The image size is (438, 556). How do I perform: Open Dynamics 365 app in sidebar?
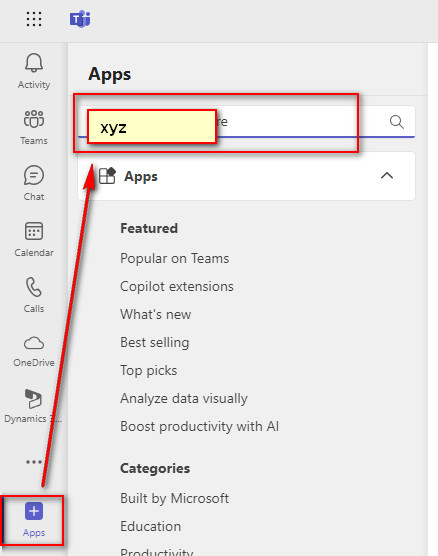click(33, 406)
